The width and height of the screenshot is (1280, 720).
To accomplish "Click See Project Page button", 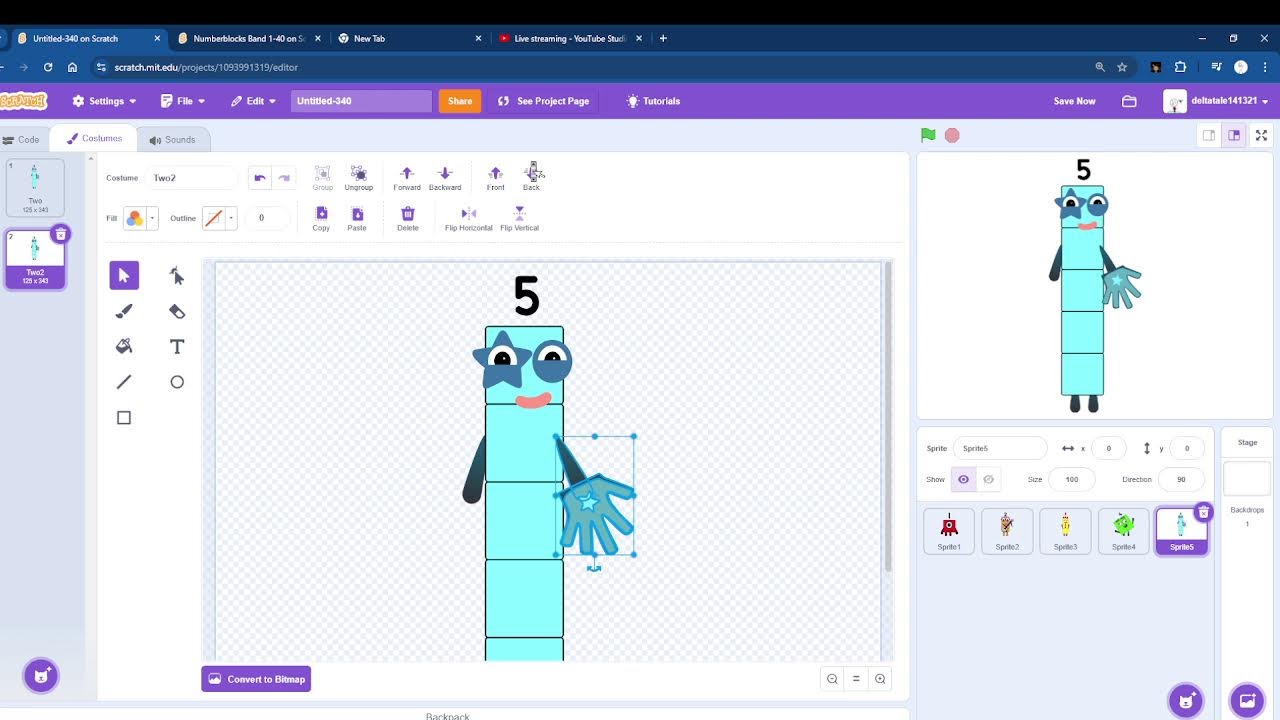I will (543, 101).
